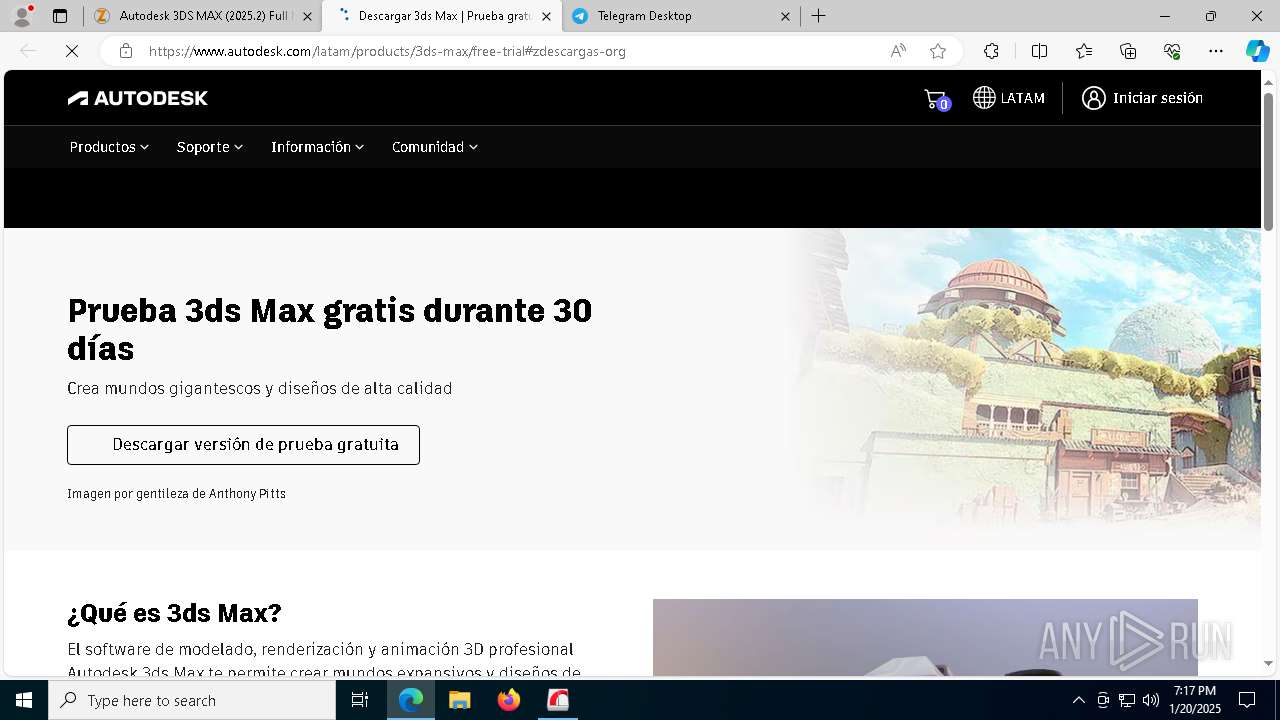
Task: Open File Explorer from the taskbar
Action: (x=460, y=700)
